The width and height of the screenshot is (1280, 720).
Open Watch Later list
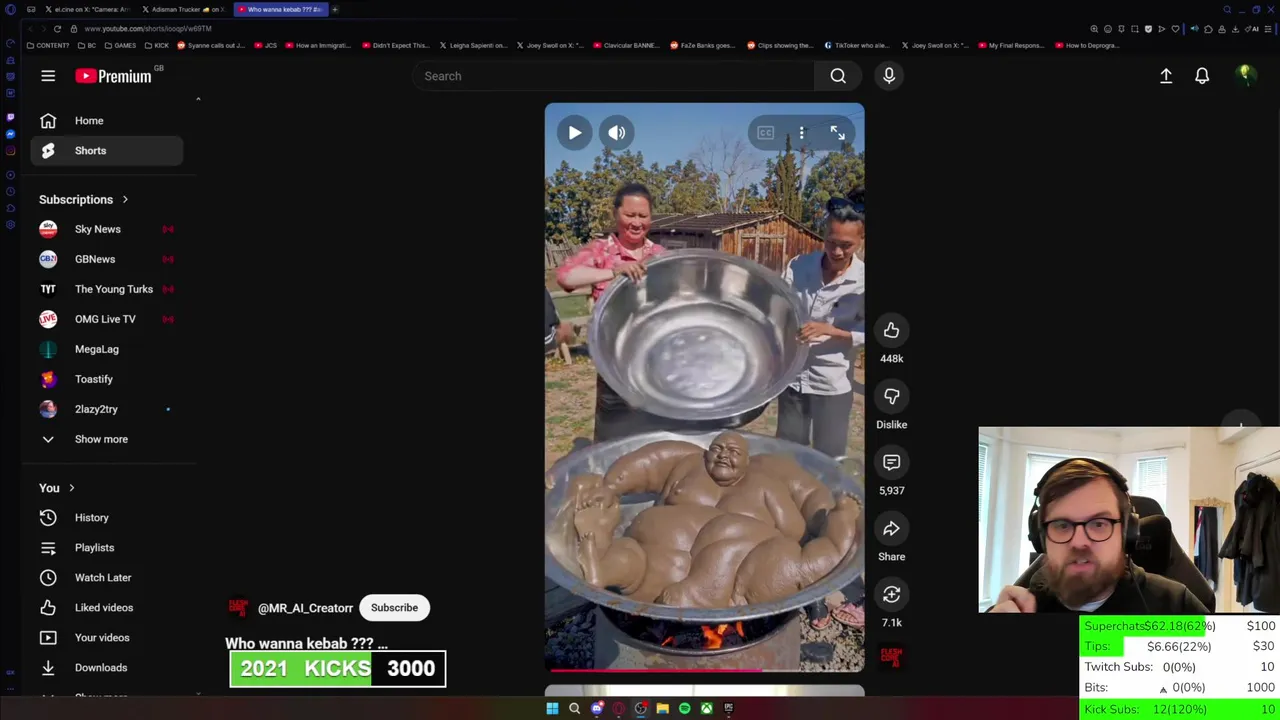(x=107, y=578)
